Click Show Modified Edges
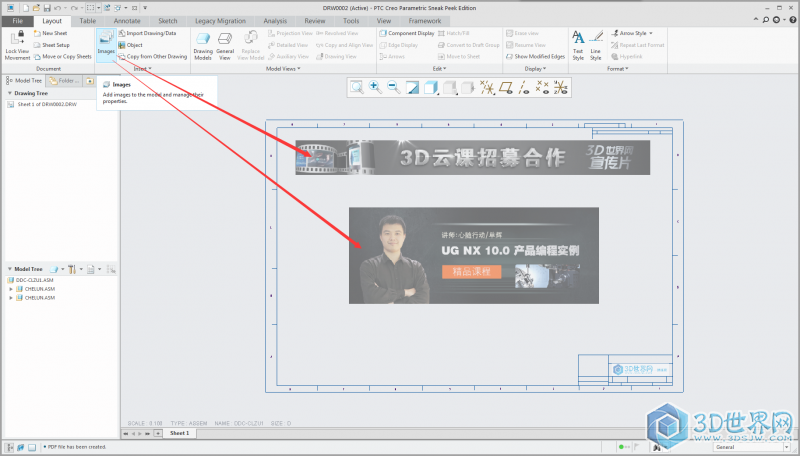 click(536, 57)
